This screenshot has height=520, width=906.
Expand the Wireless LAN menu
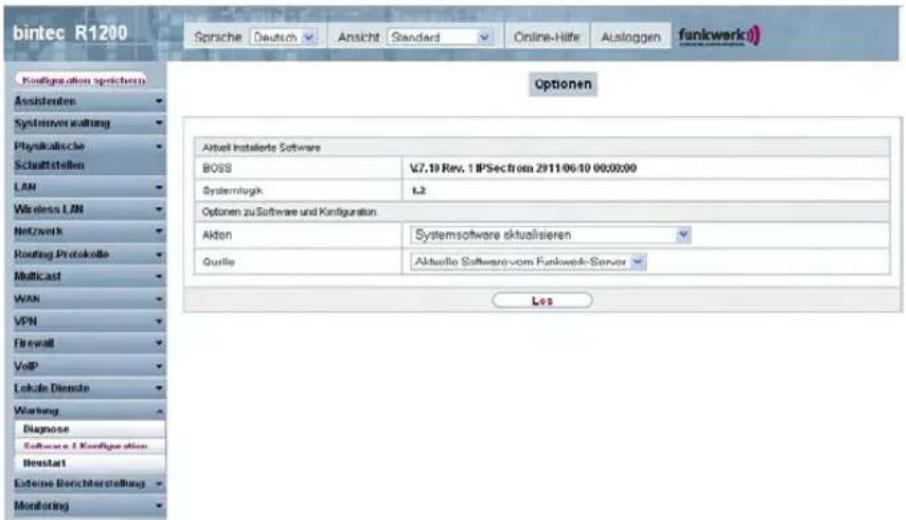pyautogui.click(x=88, y=209)
